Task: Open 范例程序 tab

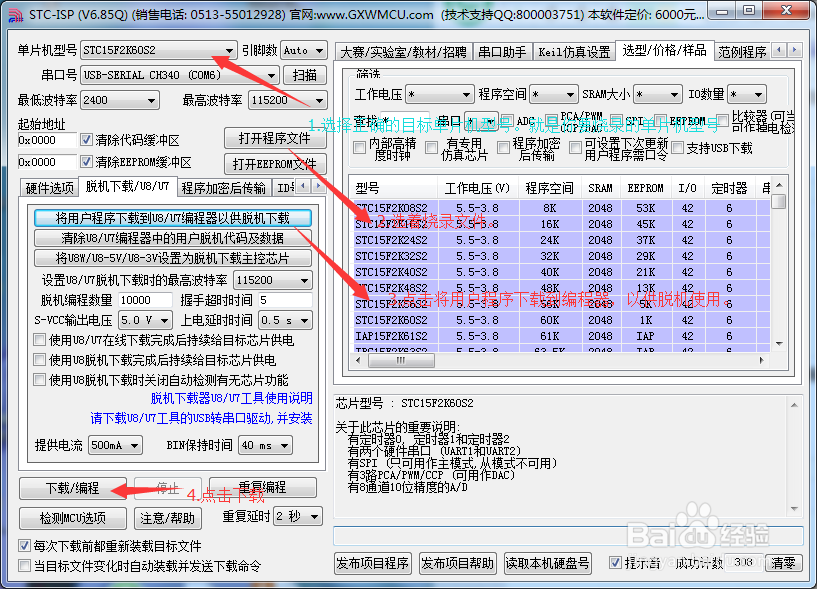Action: tap(742, 52)
